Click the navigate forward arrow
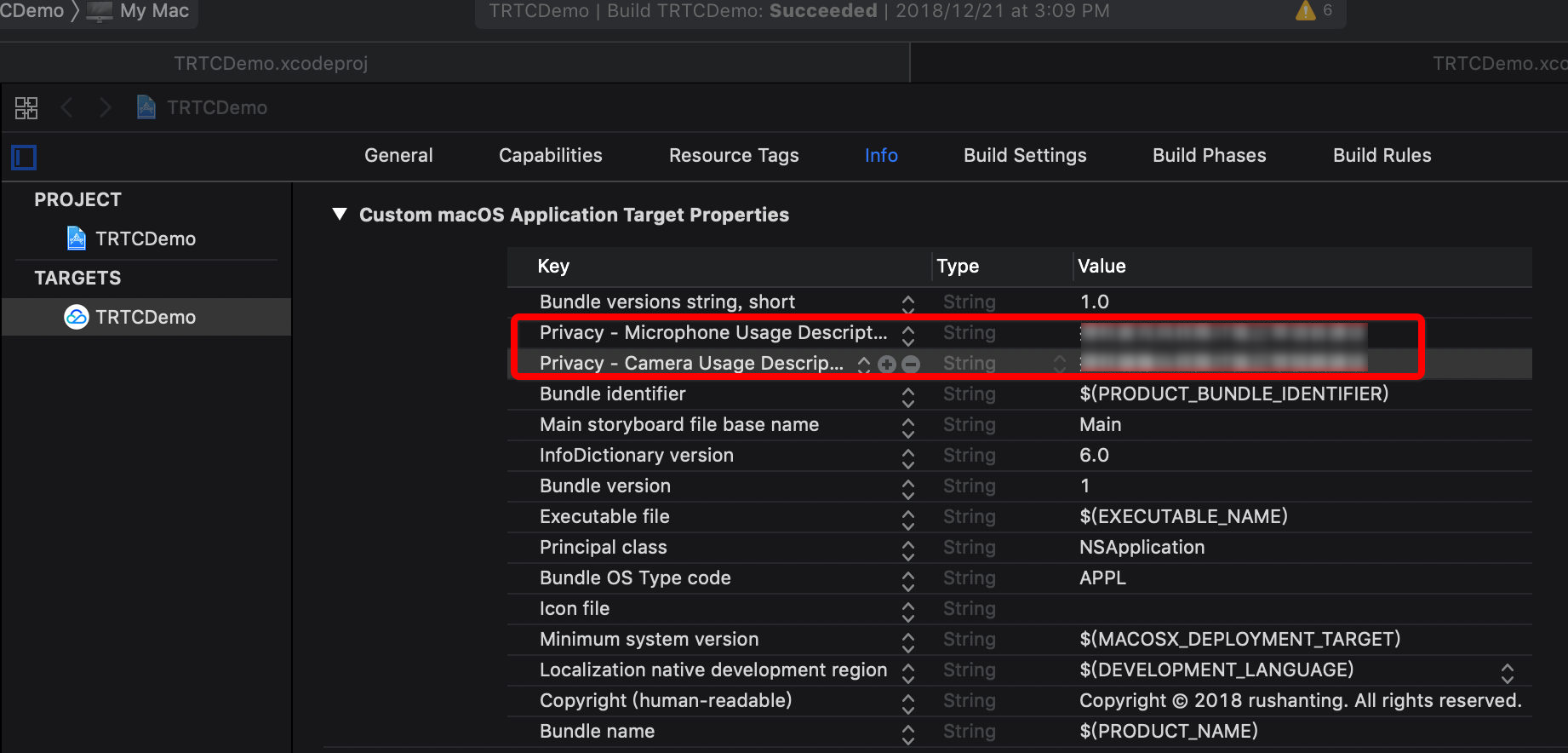The width and height of the screenshot is (1568, 753). click(x=105, y=108)
